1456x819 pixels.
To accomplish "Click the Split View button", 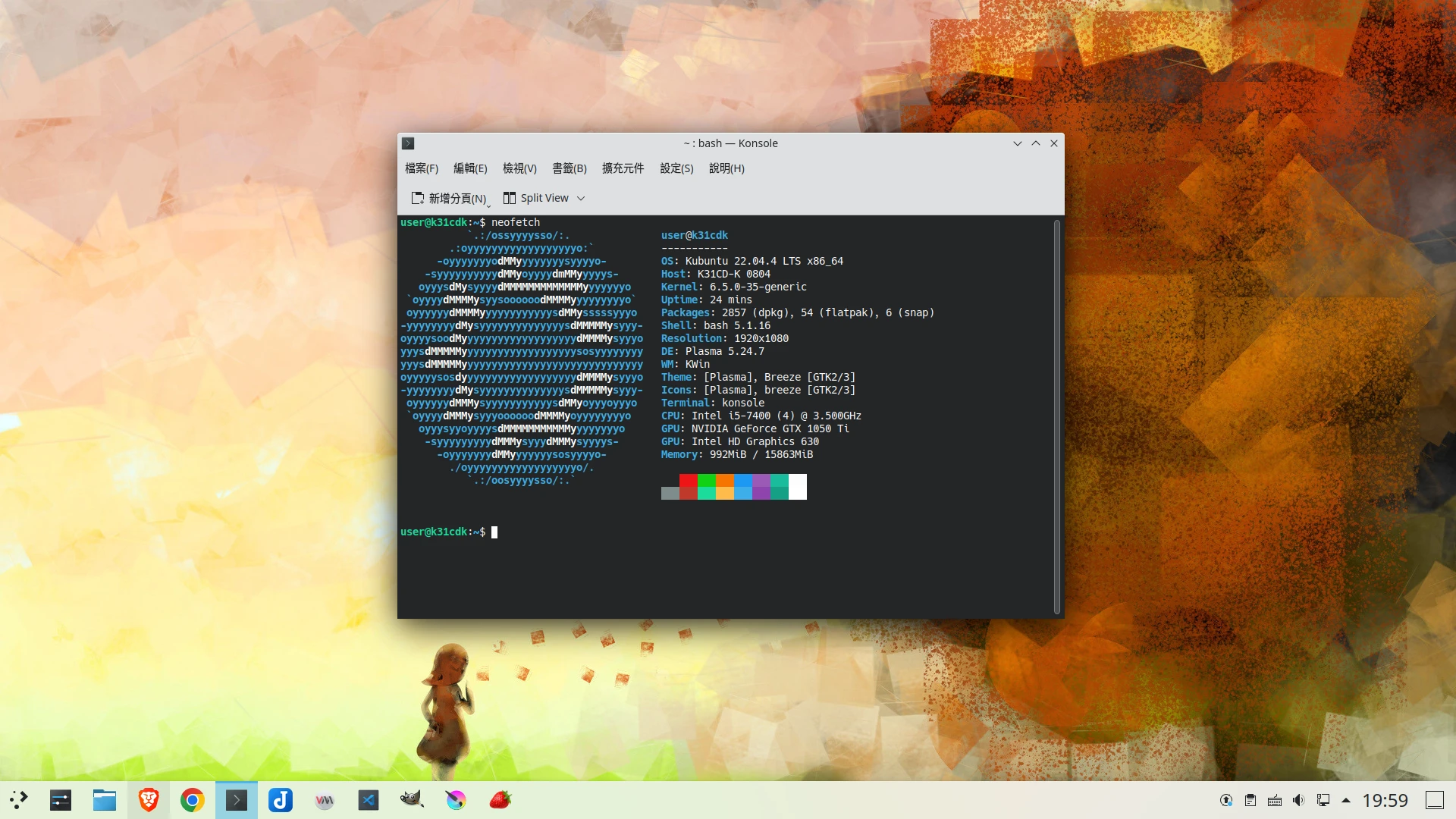I will (x=536, y=199).
